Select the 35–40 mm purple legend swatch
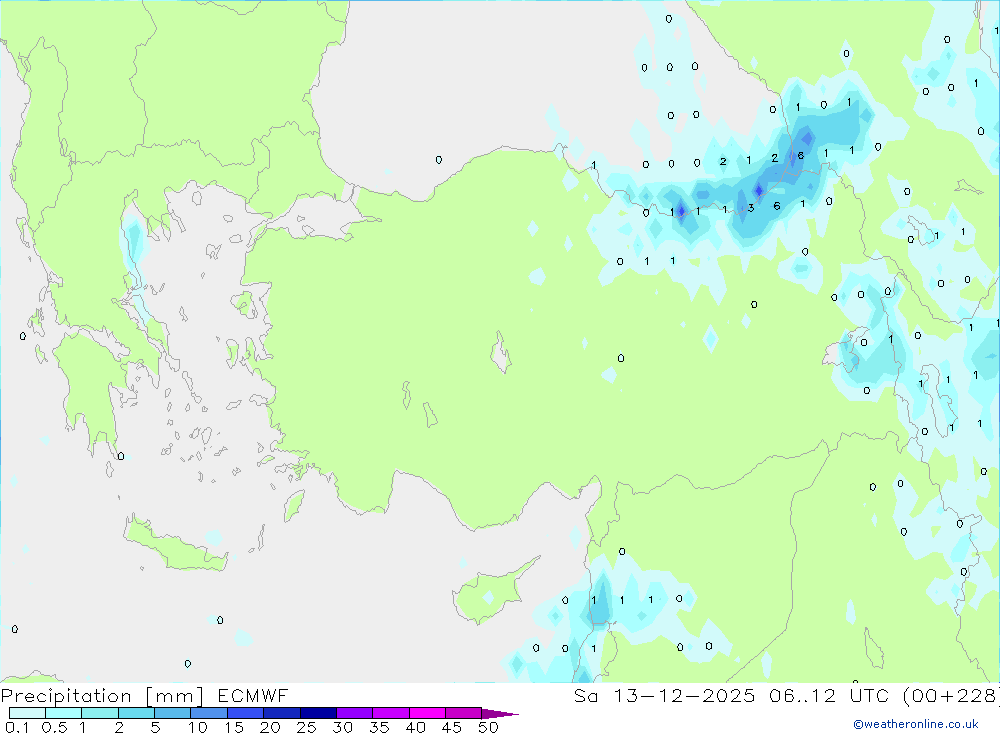Image resolution: width=1000 pixels, height=733 pixels. [x=391, y=713]
